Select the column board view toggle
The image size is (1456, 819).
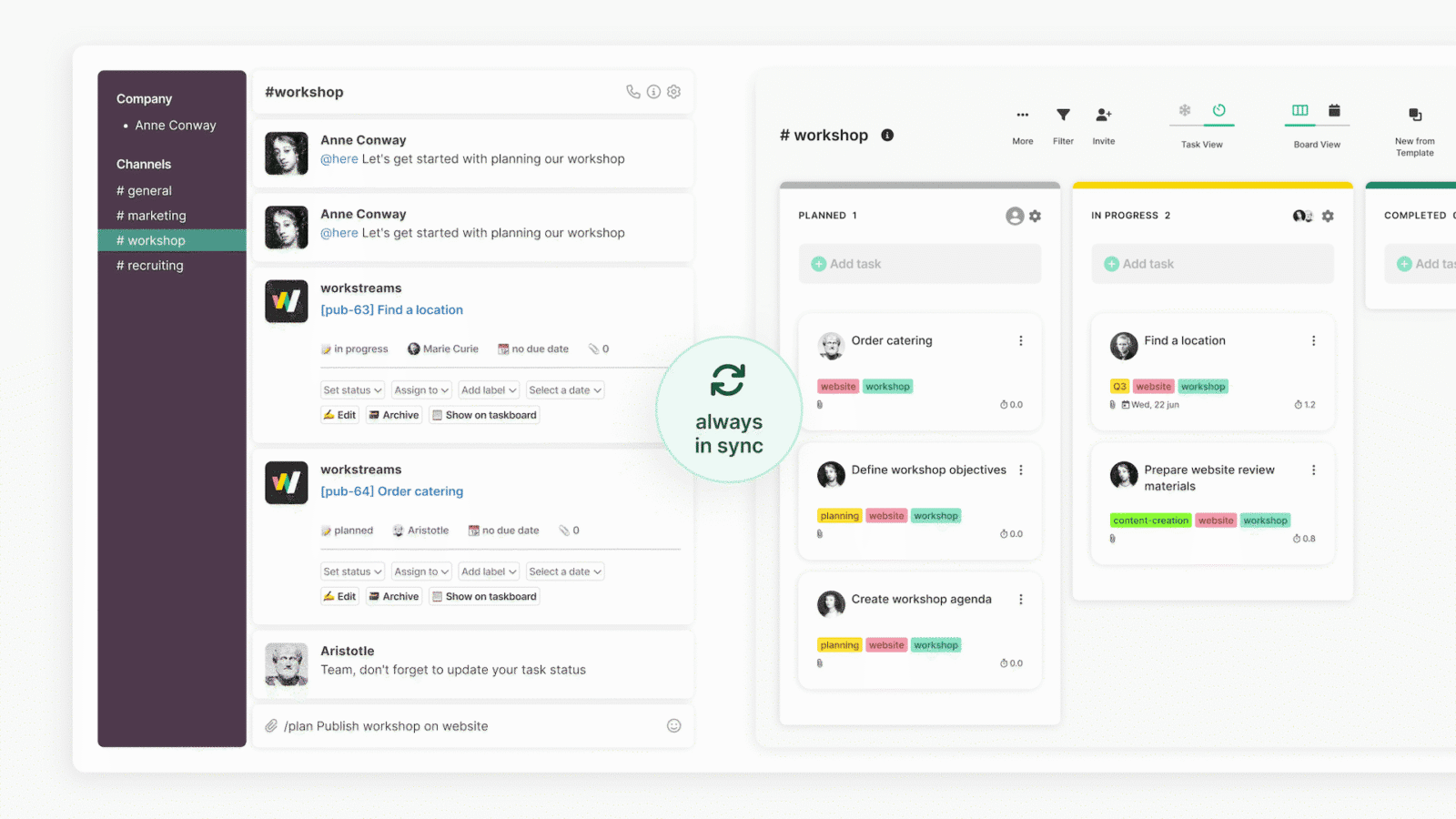point(1299,111)
